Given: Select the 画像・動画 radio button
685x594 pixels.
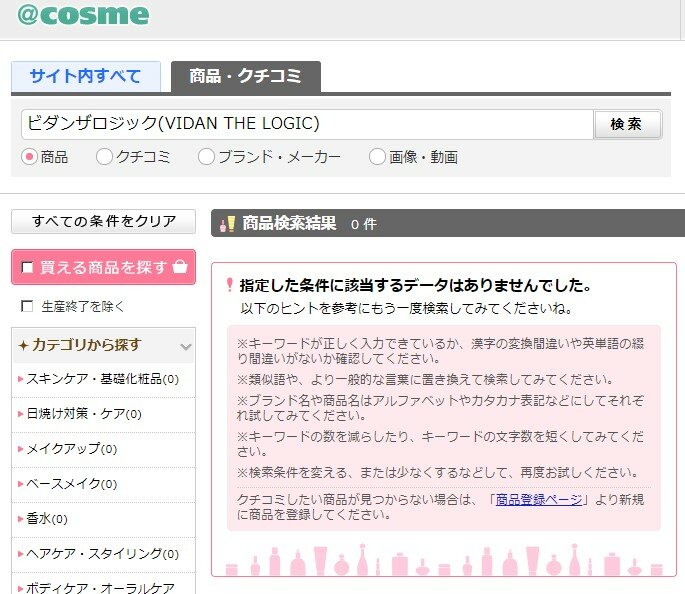Looking at the screenshot, I should pos(377,157).
